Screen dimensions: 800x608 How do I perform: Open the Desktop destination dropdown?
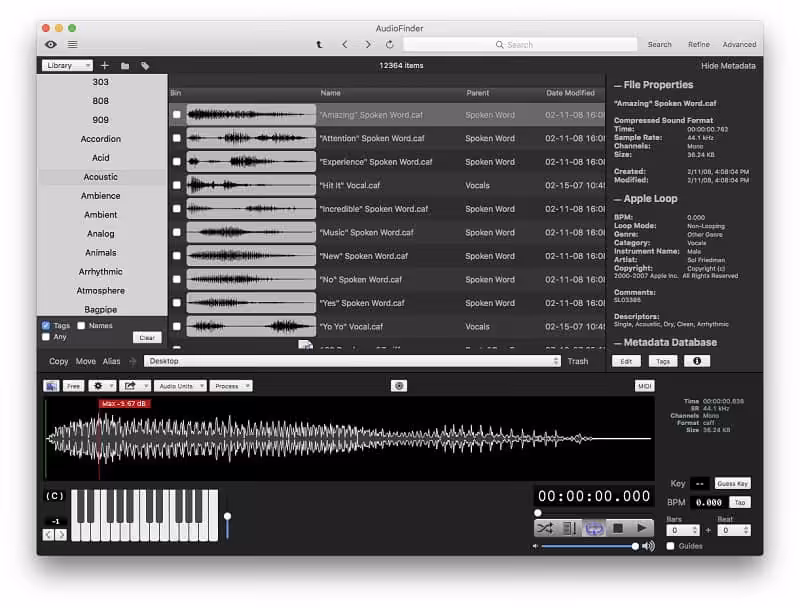coord(352,361)
